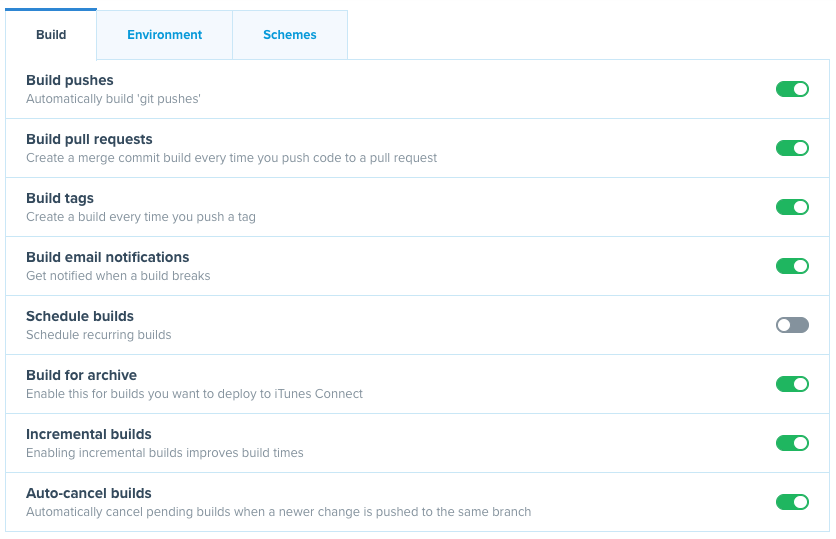Click the 'Build for archive' title text

tap(82, 375)
